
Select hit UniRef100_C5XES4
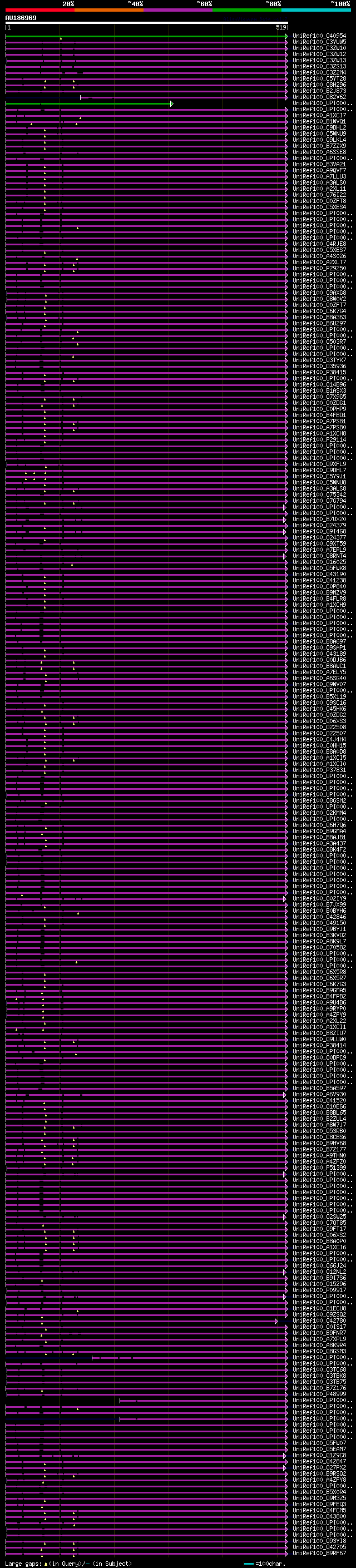[x=319, y=207]
